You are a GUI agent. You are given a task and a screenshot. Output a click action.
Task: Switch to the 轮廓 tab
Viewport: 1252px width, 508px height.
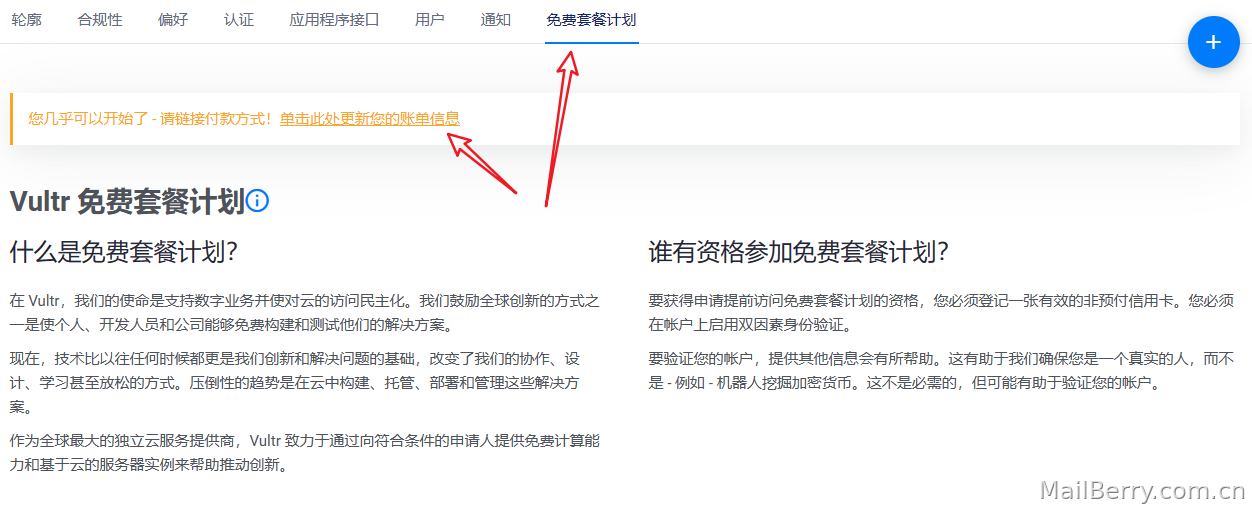pyautogui.click(x=26, y=20)
